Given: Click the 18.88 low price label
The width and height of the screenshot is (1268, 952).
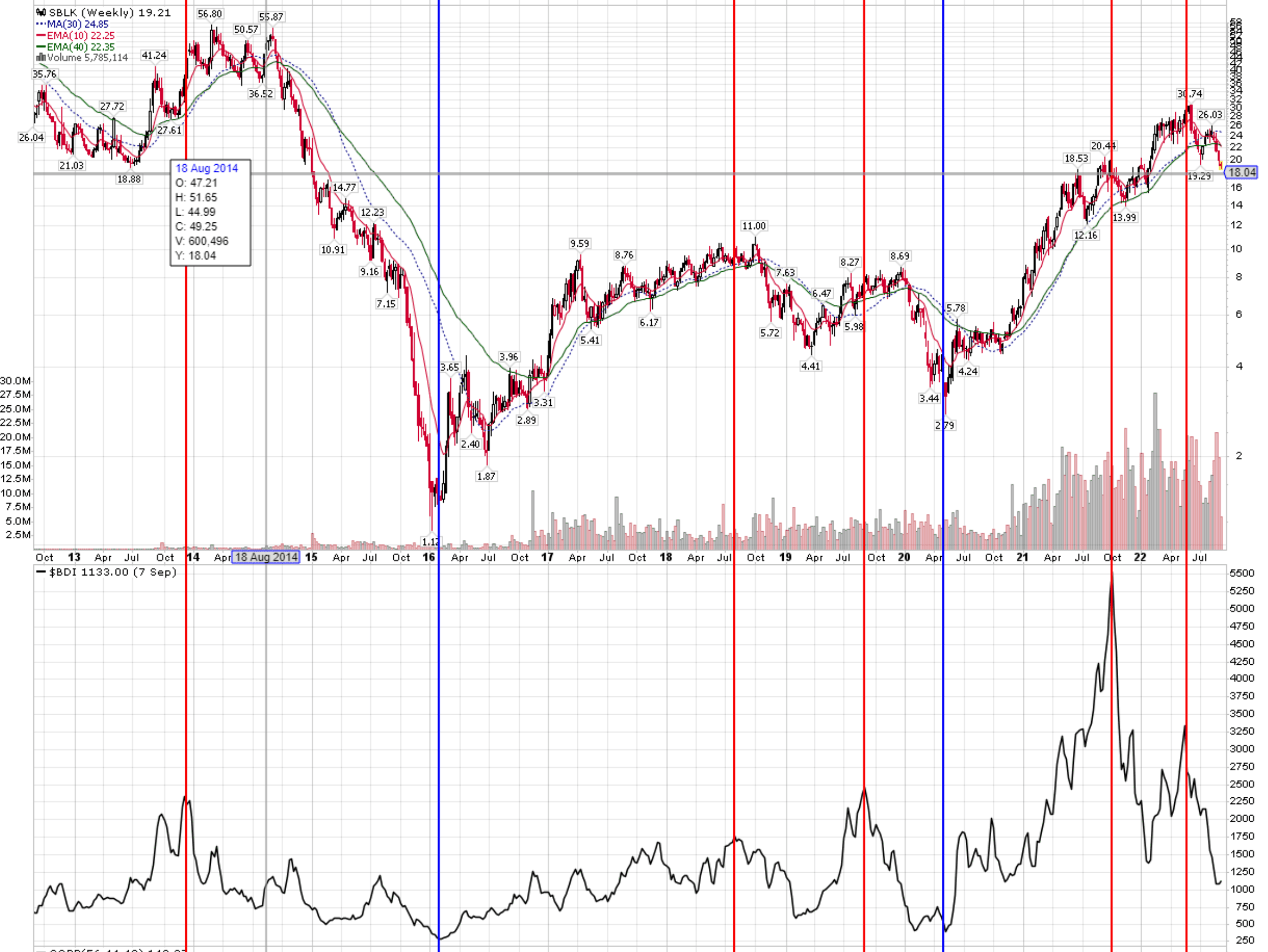Looking at the screenshot, I should (x=129, y=179).
